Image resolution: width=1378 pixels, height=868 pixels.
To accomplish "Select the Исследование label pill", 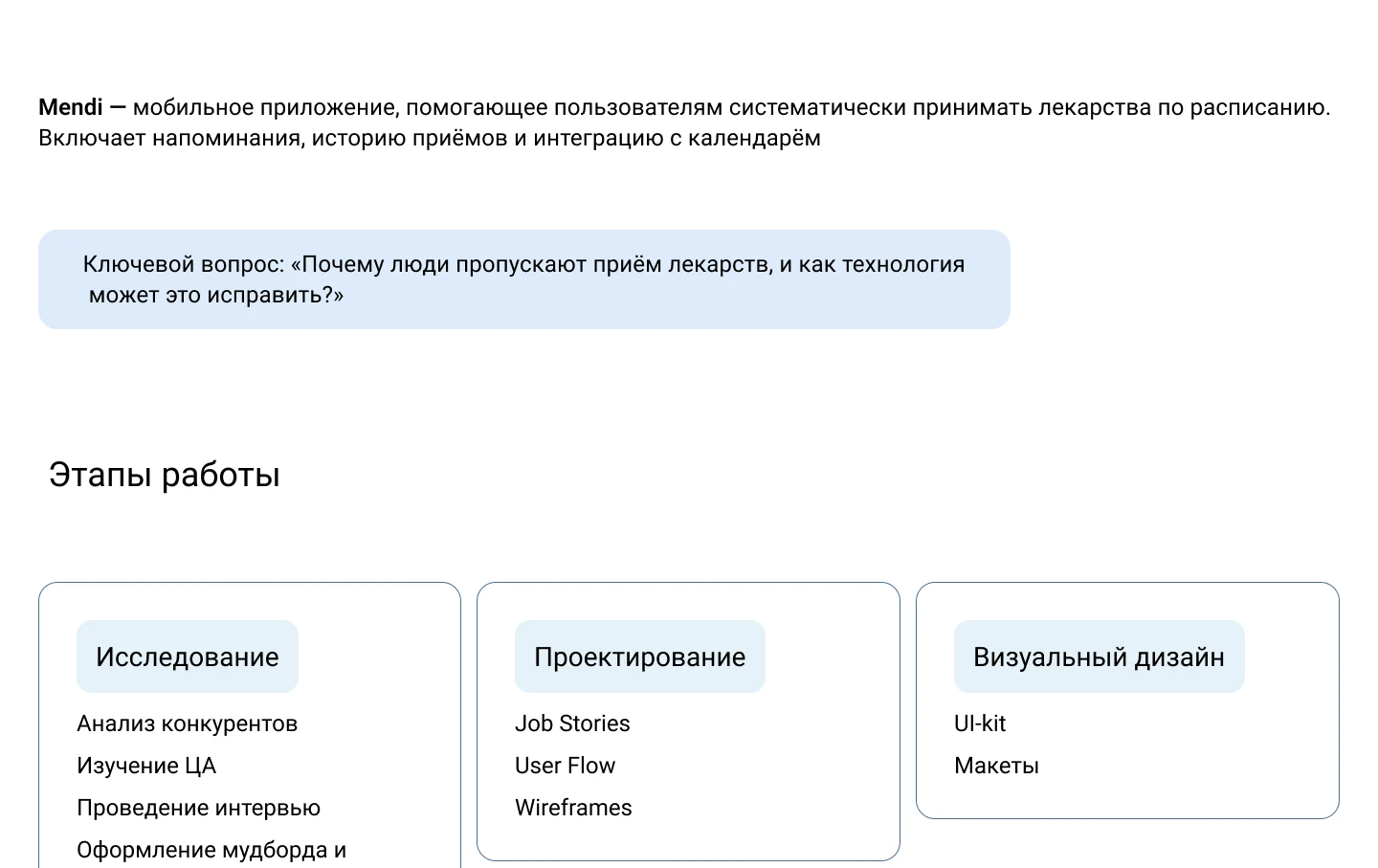I will coord(187,657).
